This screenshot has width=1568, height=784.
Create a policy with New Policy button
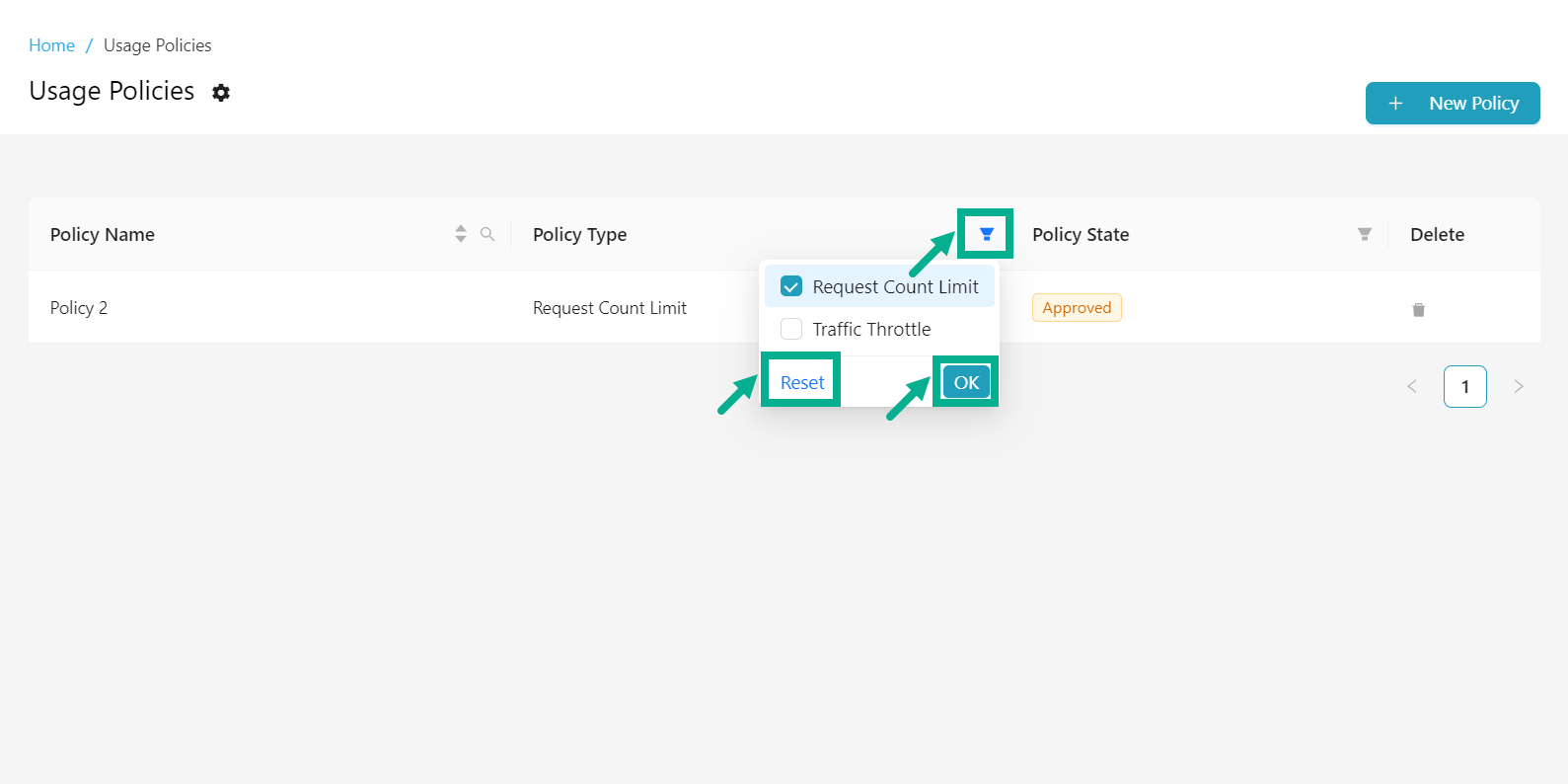[x=1453, y=104]
